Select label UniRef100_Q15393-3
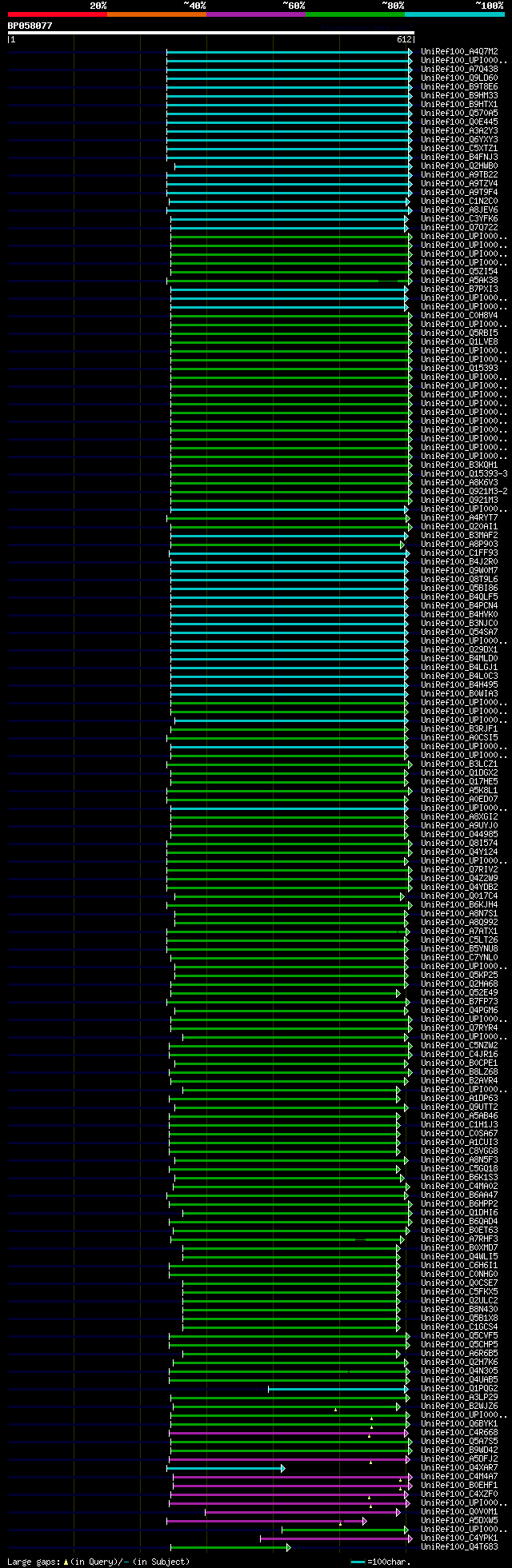 tap(464, 474)
